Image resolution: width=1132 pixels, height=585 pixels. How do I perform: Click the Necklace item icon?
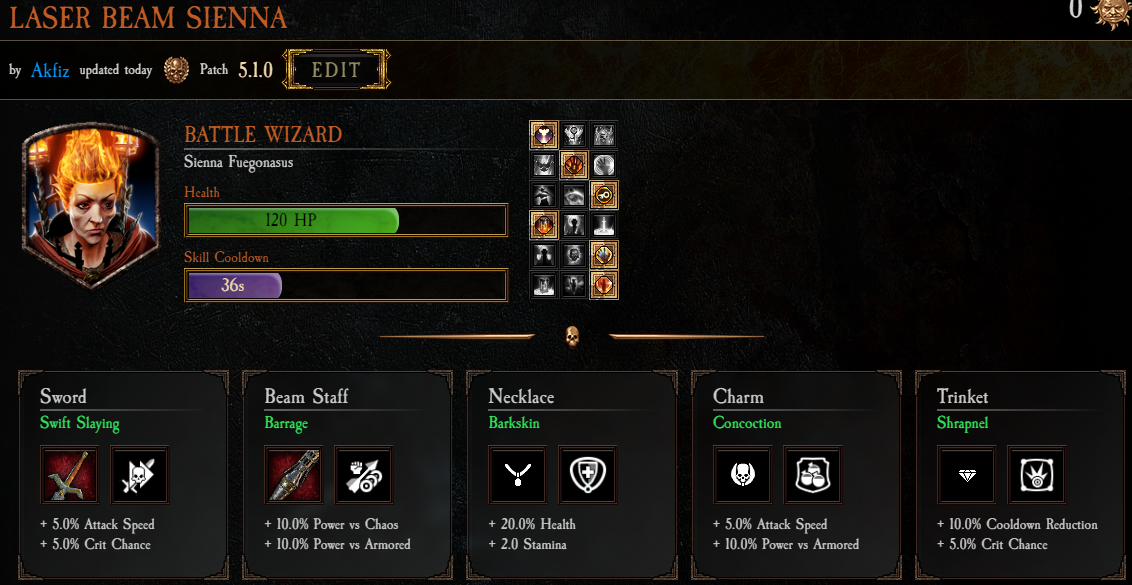pyautogui.click(x=518, y=474)
